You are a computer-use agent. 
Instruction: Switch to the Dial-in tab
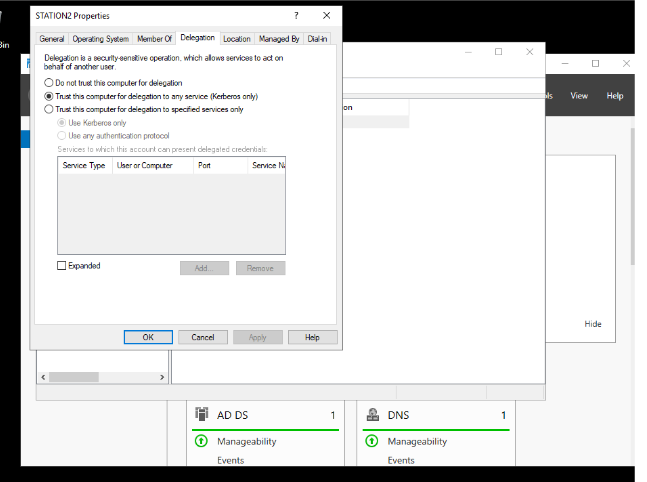pyautogui.click(x=317, y=39)
